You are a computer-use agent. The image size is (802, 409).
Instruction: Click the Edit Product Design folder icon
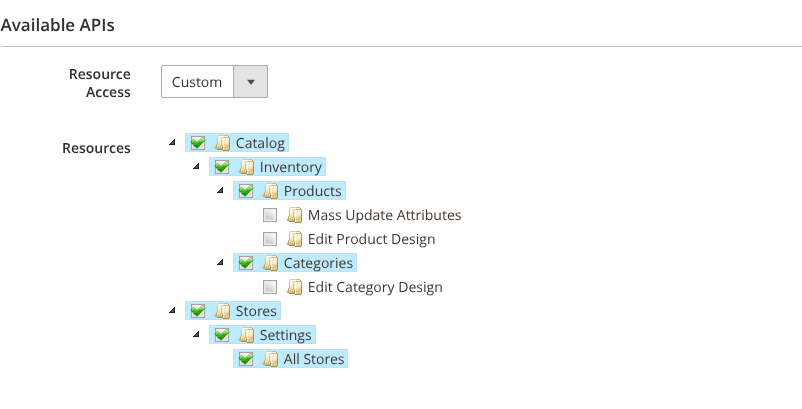pyautogui.click(x=295, y=239)
